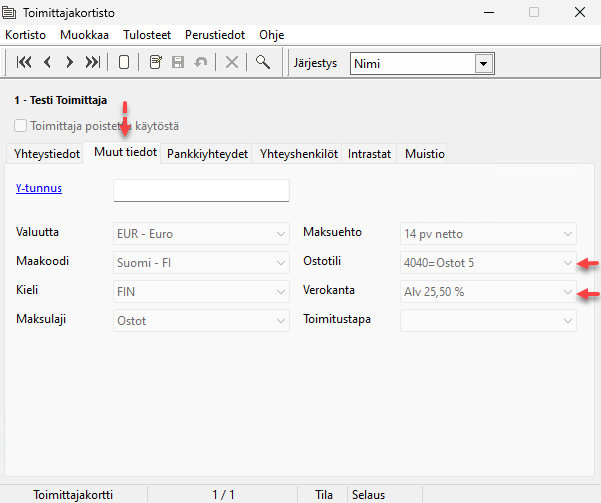Viewport: 601px width, 503px height.
Task: Expand the Maksuehto 14 pv netto dropdown
Action: click(x=488, y=234)
